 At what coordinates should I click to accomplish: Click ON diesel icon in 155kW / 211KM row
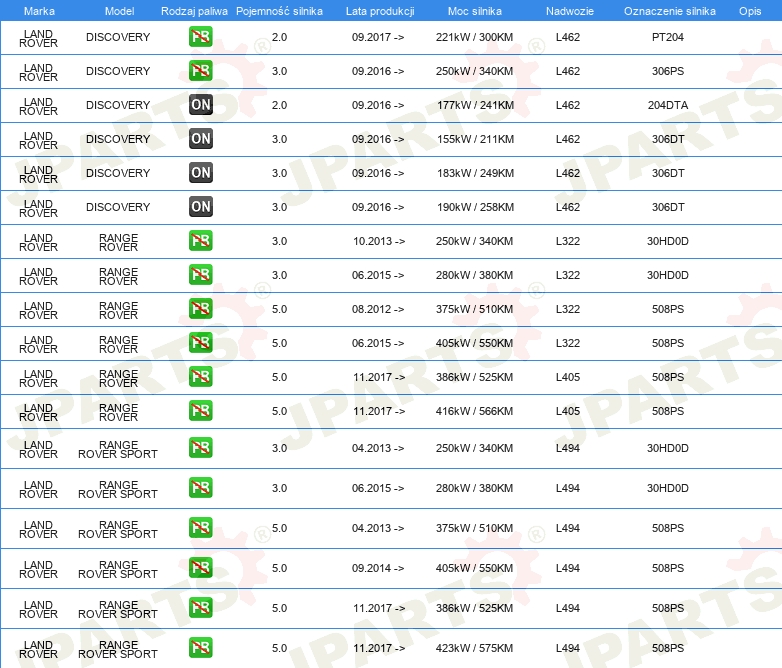pyautogui.click(x=200, y=139)
